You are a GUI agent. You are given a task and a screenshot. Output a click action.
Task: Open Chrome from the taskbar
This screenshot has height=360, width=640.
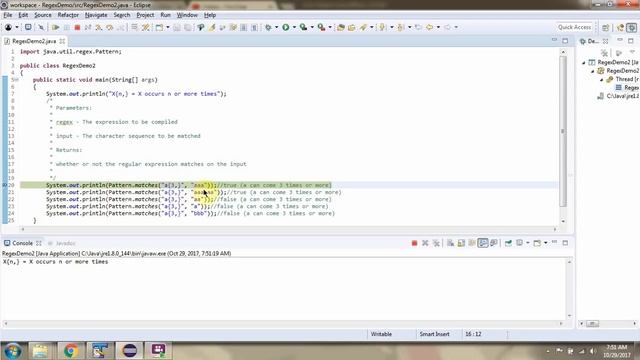71,351
